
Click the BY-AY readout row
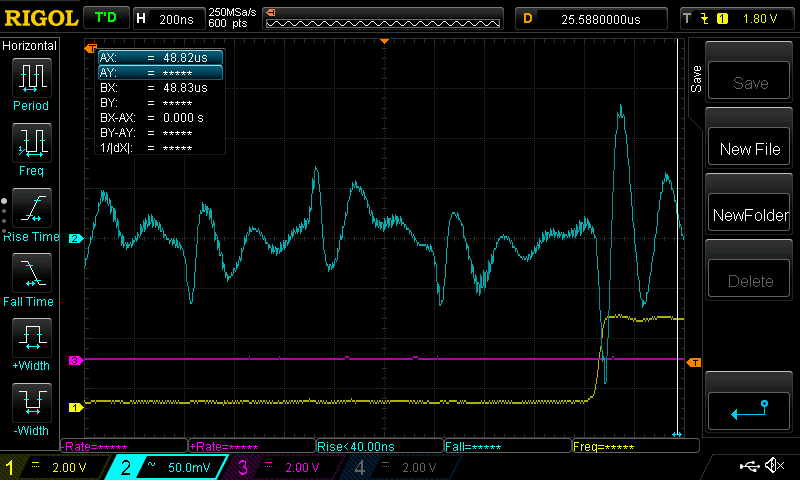[146, 133]
